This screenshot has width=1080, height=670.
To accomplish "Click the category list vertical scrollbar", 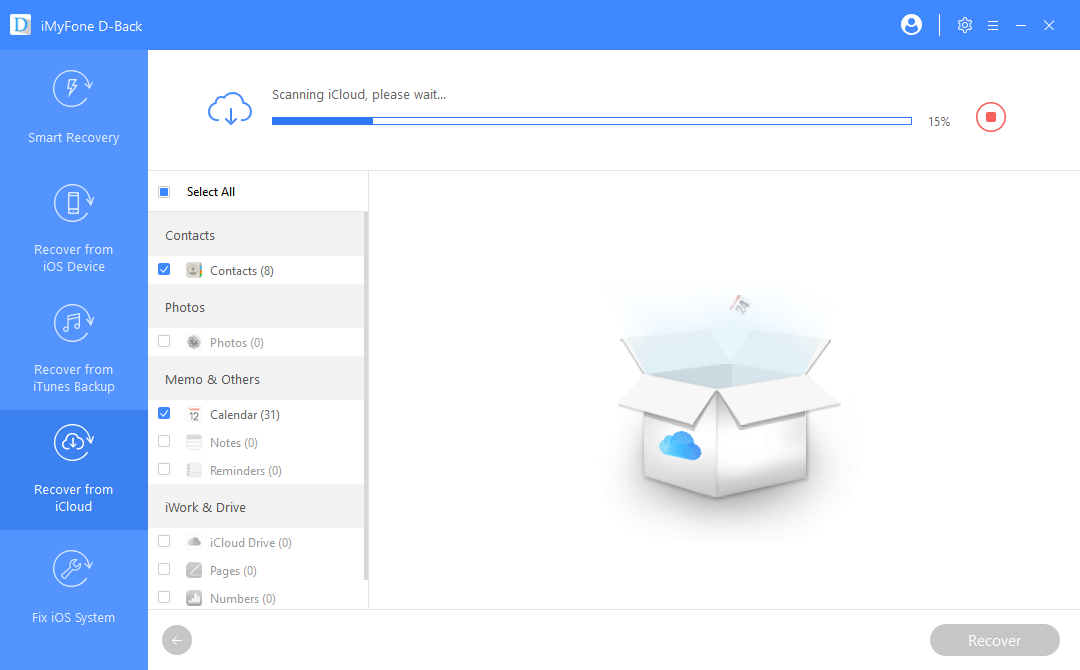I will click(366, 396).
